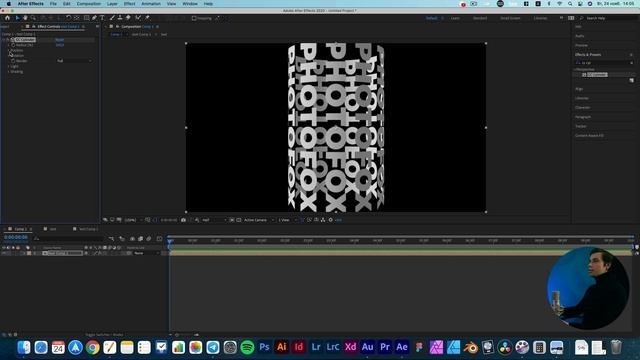Select the Selection arrow tool
Image resolution: width=640 pixels, height=360 pixels.
click(x=17, y=18)
